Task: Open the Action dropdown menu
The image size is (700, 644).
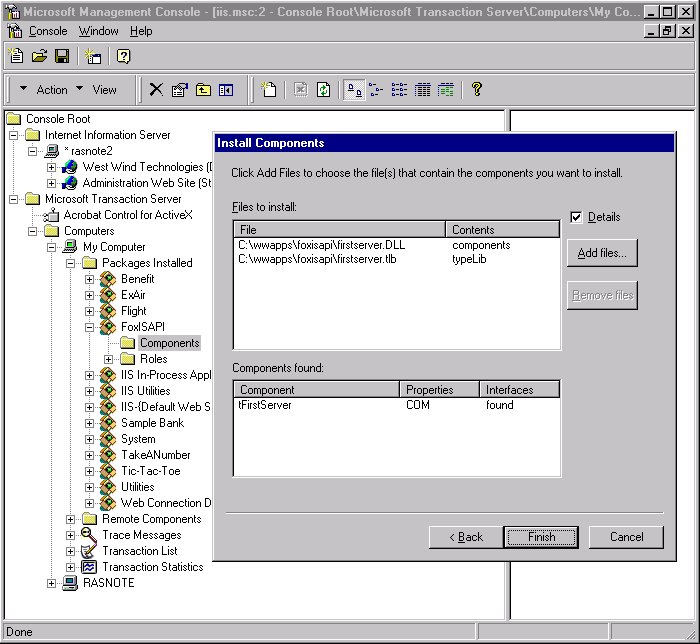Action: 44,90
